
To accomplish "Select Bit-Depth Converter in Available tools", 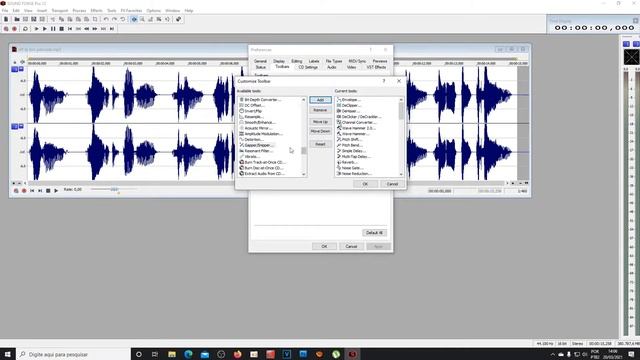I will (x=260, y=100).
